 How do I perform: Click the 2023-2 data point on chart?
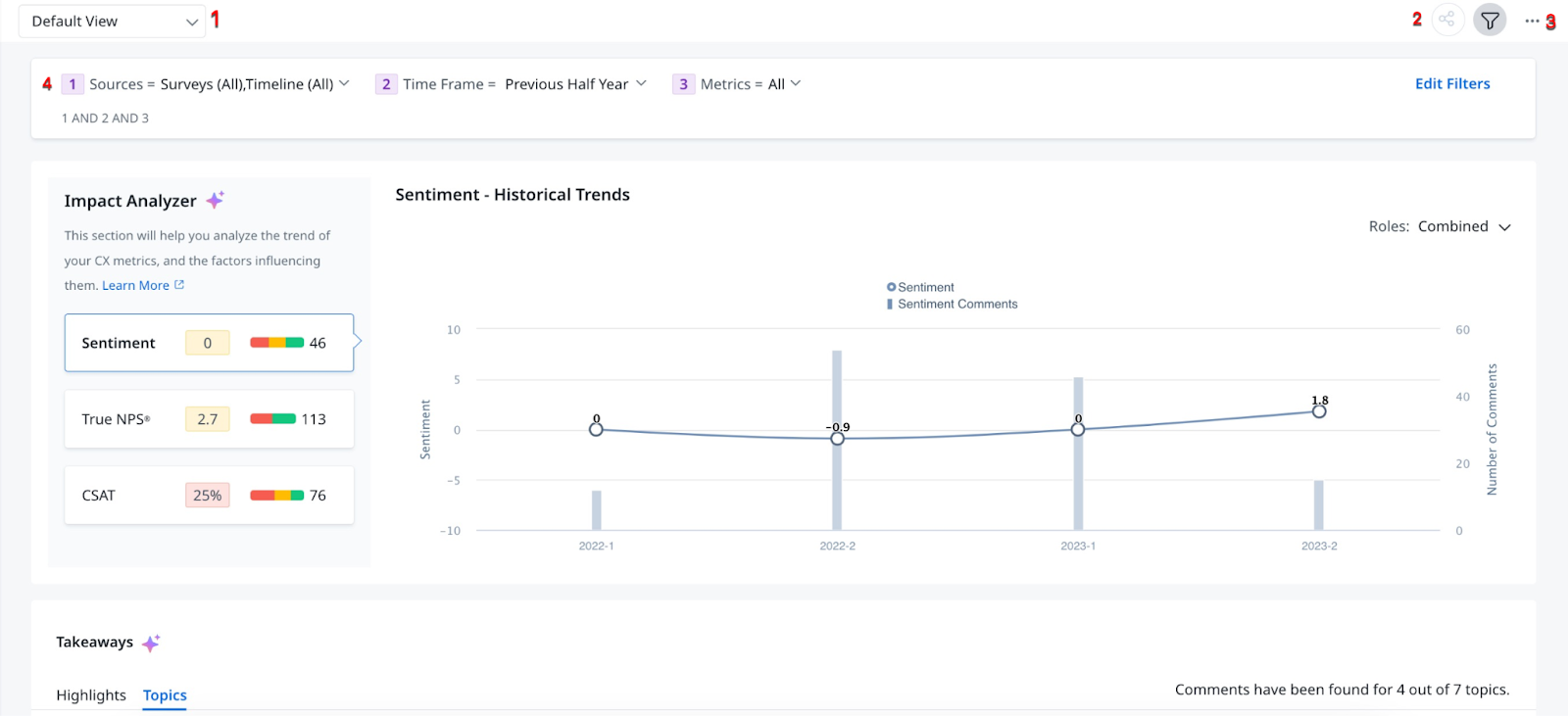(1319, 411)
